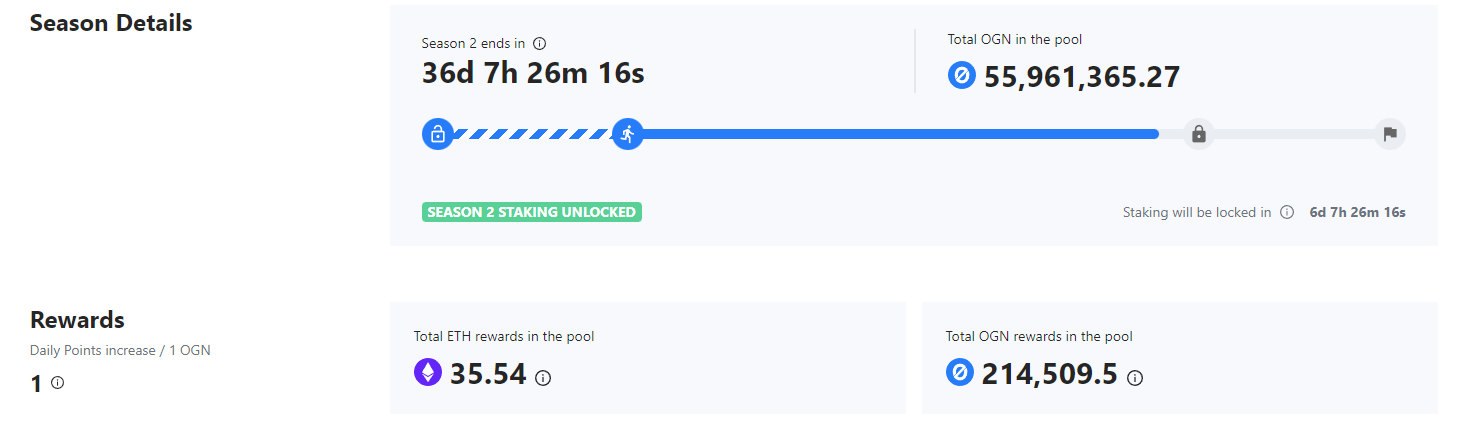This screenshot has width=1478, height=432.
Task: Click the gray lock icon on timeline
Action: 1198,134
